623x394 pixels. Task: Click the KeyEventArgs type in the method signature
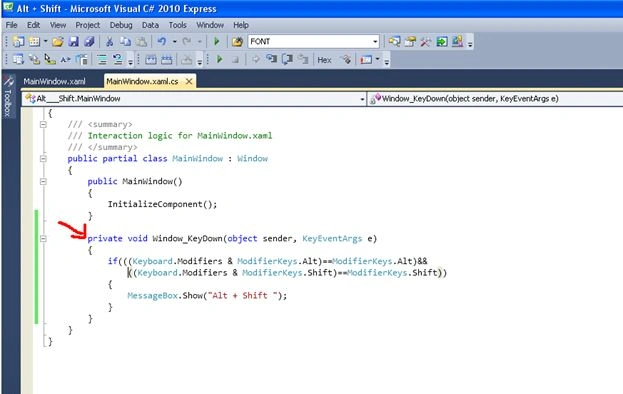click(332, 239)
